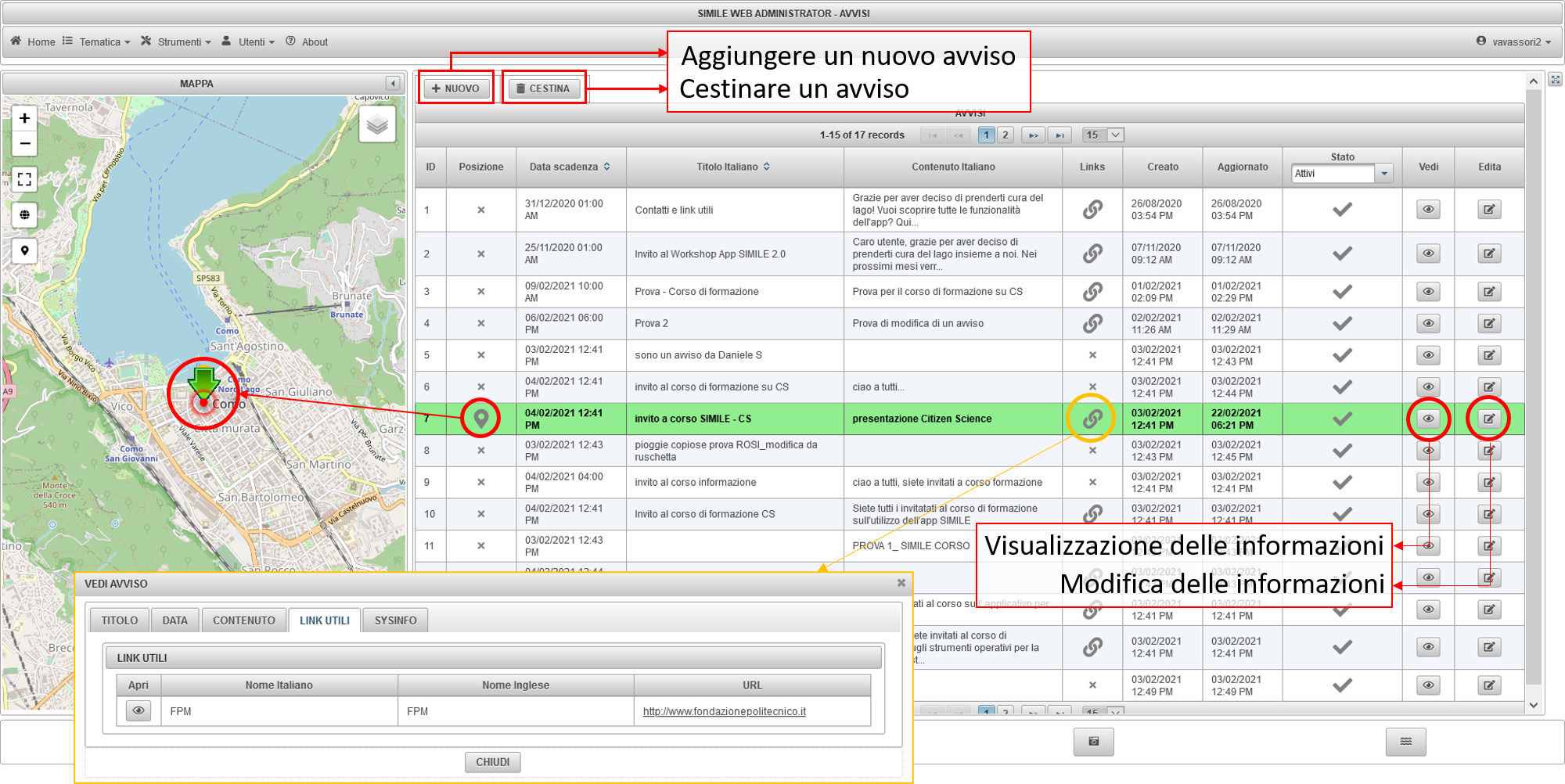Open links icon for Prova 2 row
This screenshot has height=784, width=1565.
1092,323
